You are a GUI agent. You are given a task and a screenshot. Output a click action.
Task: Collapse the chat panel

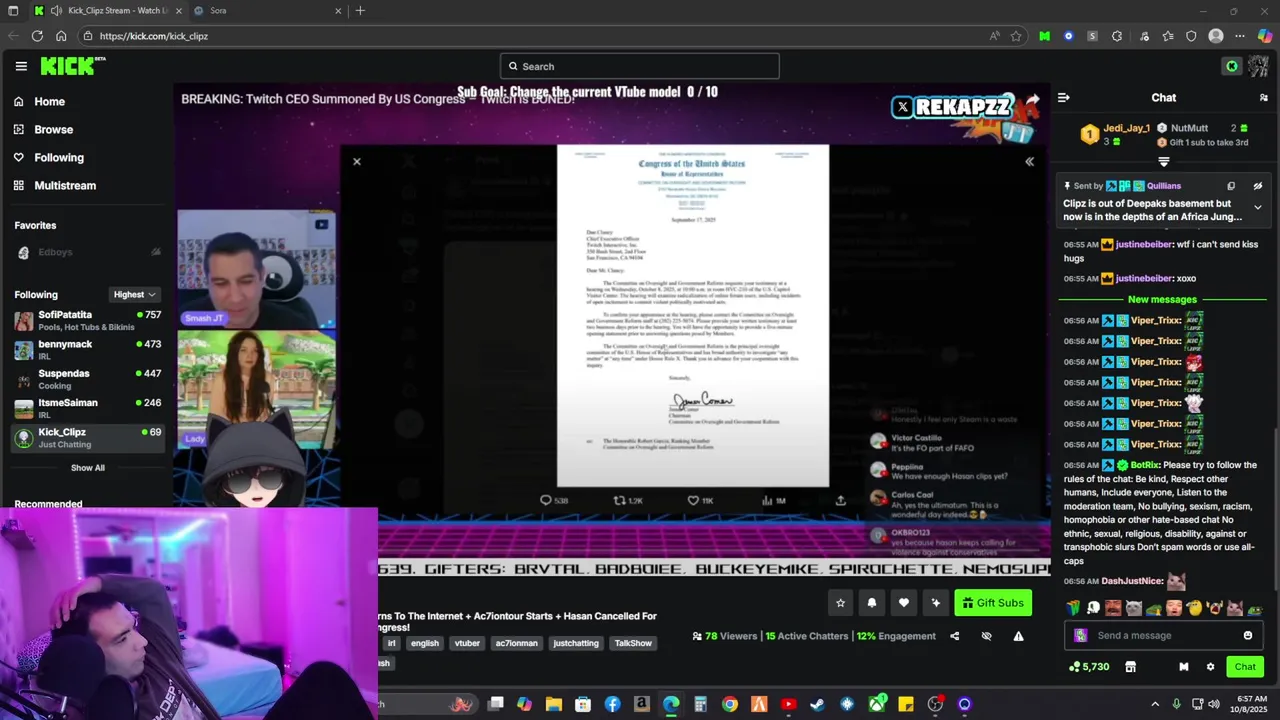(1063, 97)
